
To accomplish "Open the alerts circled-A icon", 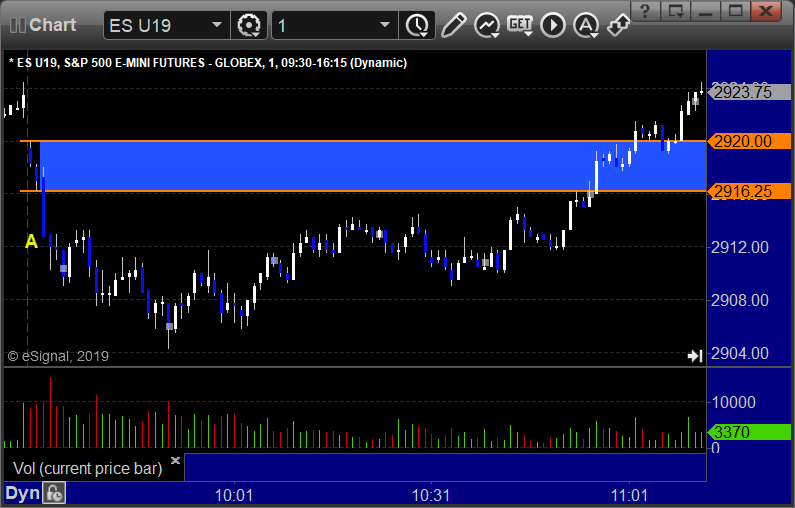I will coord(586,25).
